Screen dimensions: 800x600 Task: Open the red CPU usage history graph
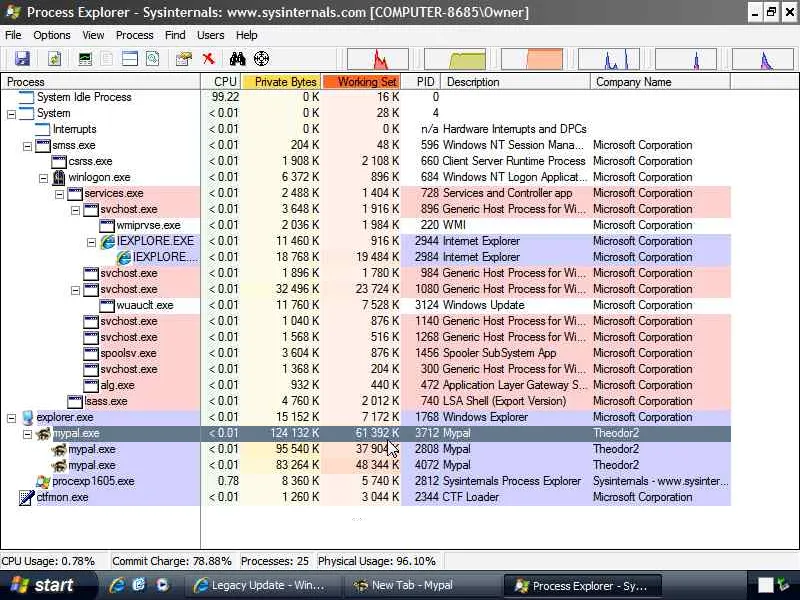(378, 59)
